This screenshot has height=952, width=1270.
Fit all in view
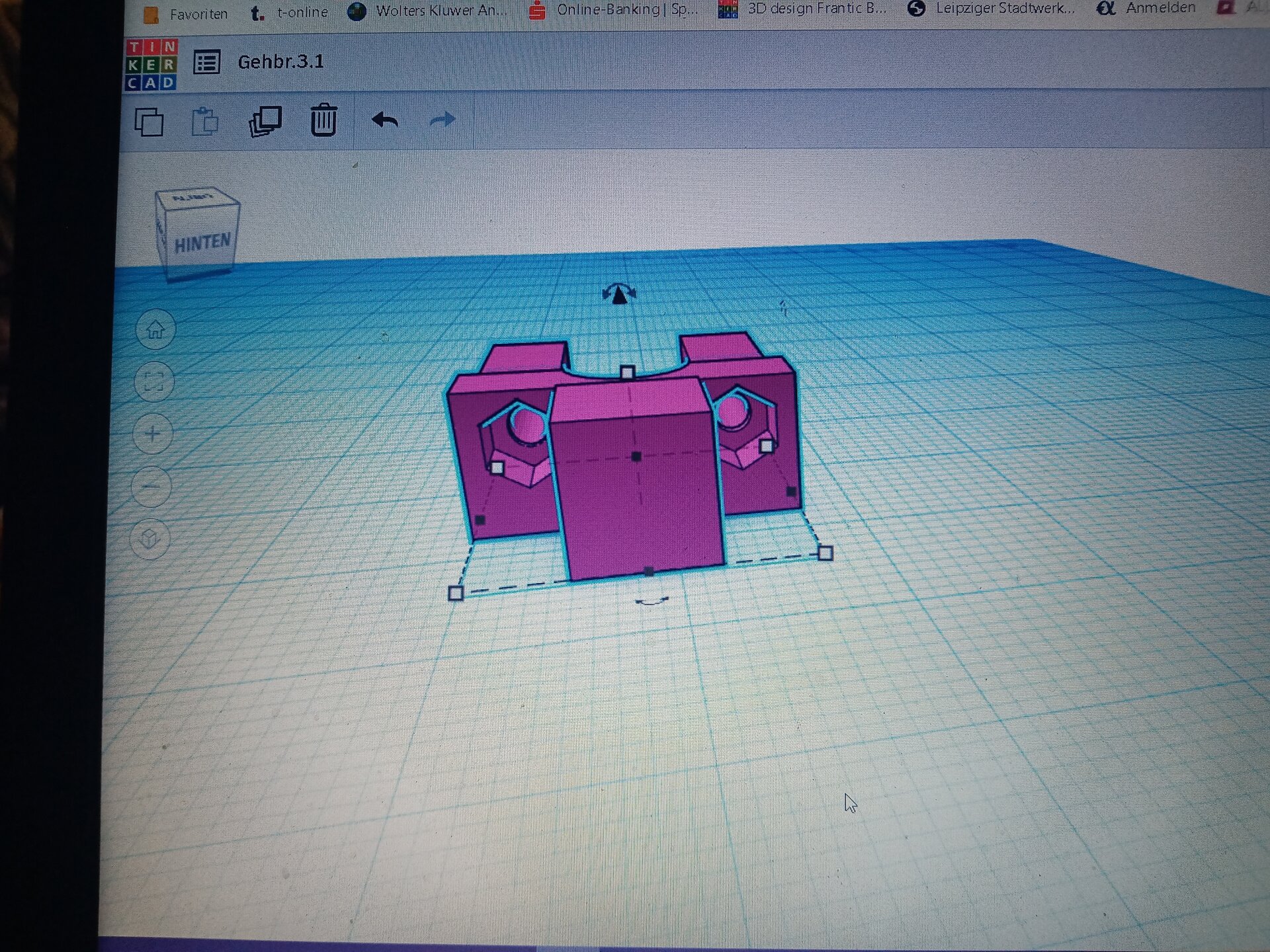(x=153, y=381)
